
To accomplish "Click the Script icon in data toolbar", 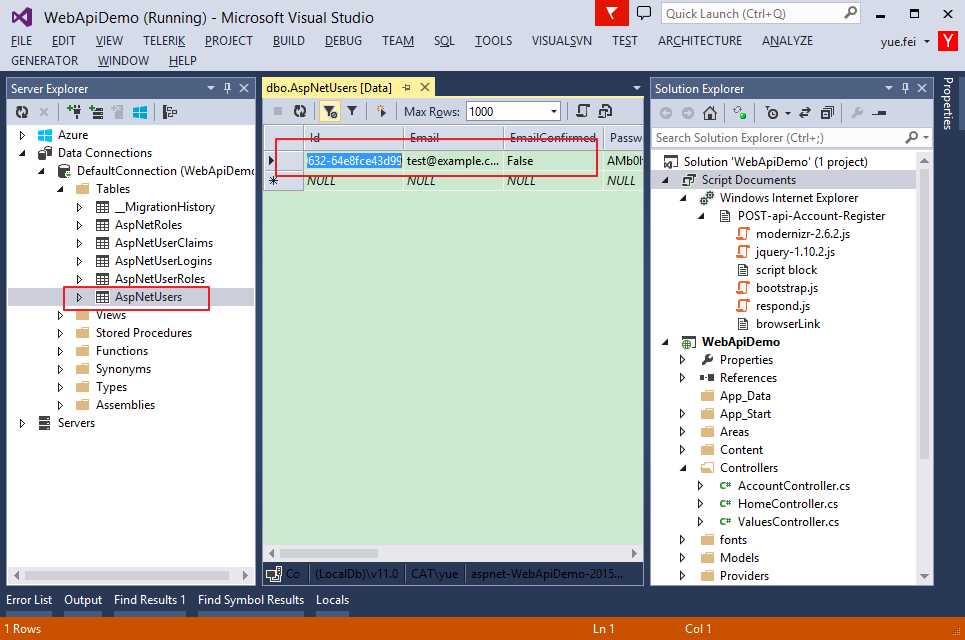I will [x=583, y=111].
